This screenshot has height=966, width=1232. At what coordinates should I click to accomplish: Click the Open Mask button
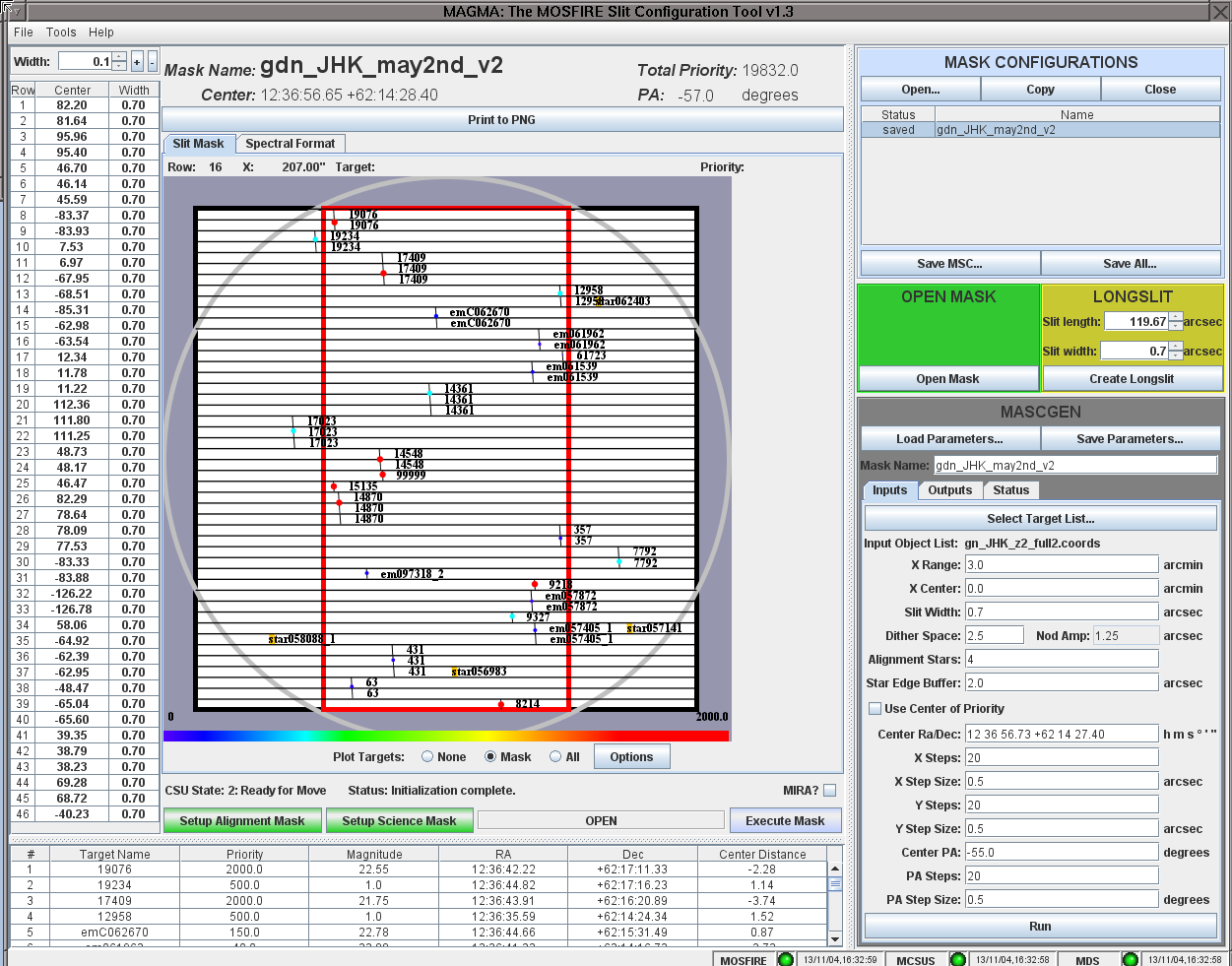948,379
